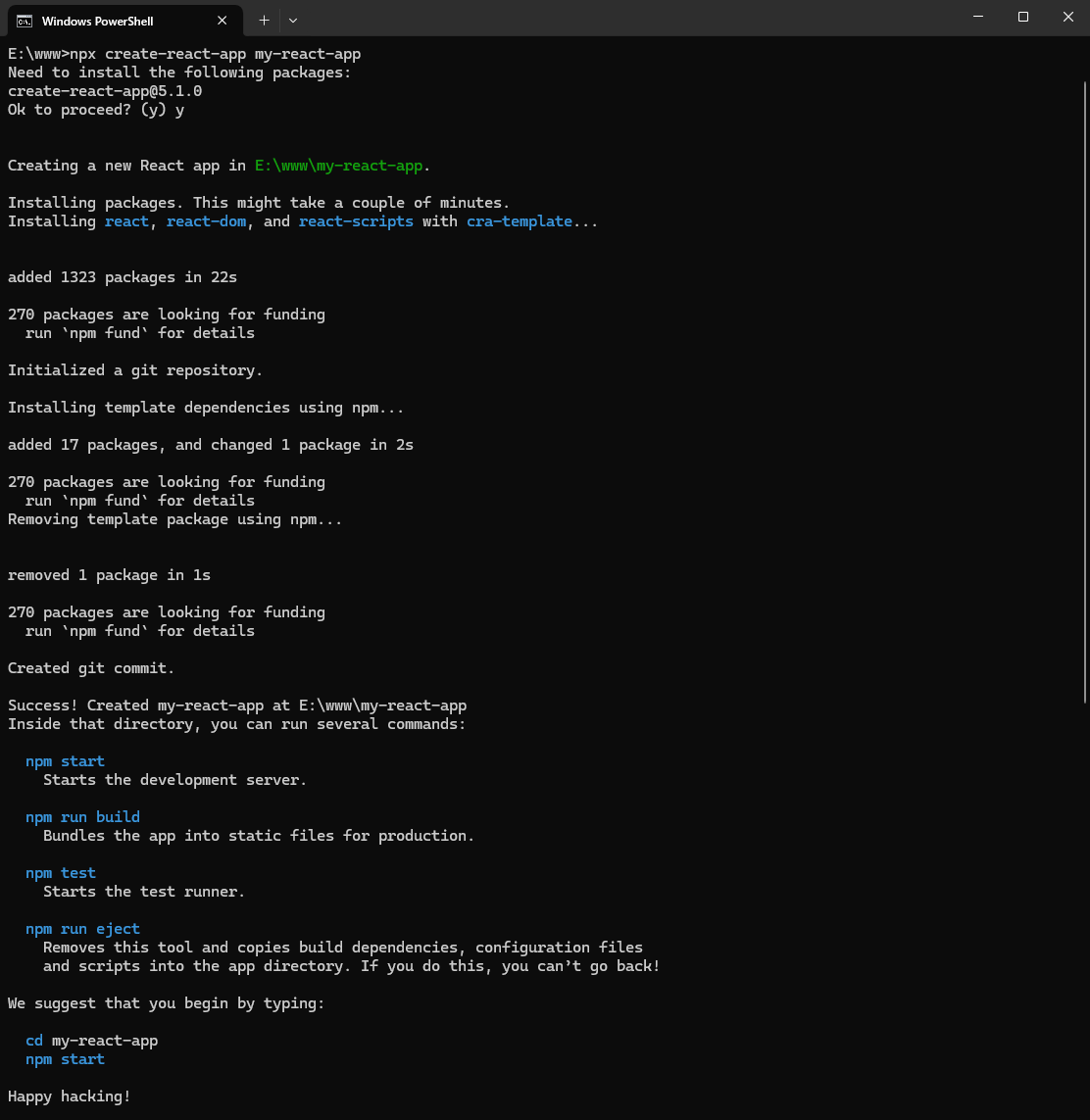Click the blue 'cra-template' text

(x=520, y=221)
